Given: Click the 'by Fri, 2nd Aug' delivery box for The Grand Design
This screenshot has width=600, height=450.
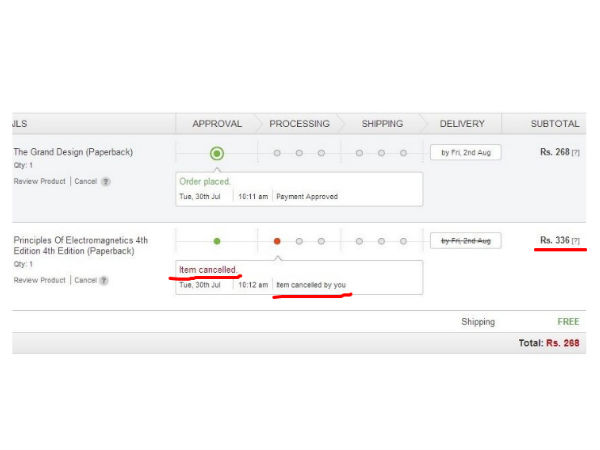Looking at the screenshot, I should (x=465, y=153).
